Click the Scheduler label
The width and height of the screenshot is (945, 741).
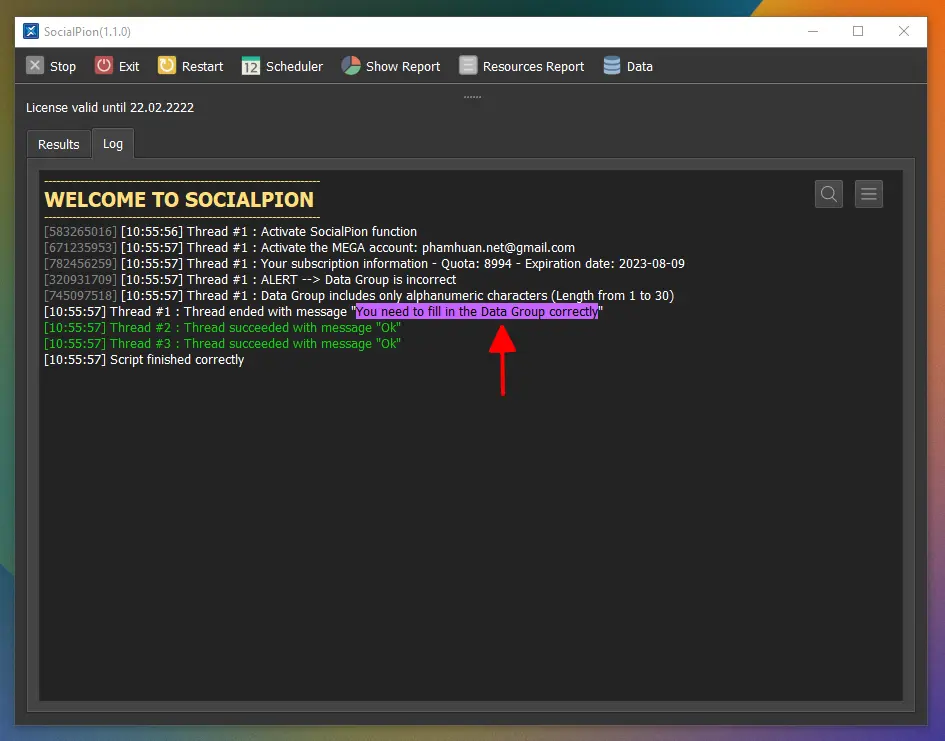[294, 66]
